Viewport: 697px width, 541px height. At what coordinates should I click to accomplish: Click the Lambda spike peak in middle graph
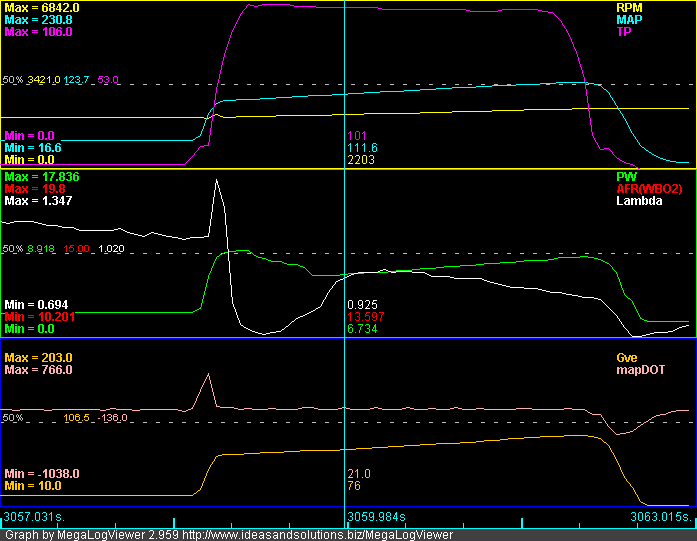point(216,180)
